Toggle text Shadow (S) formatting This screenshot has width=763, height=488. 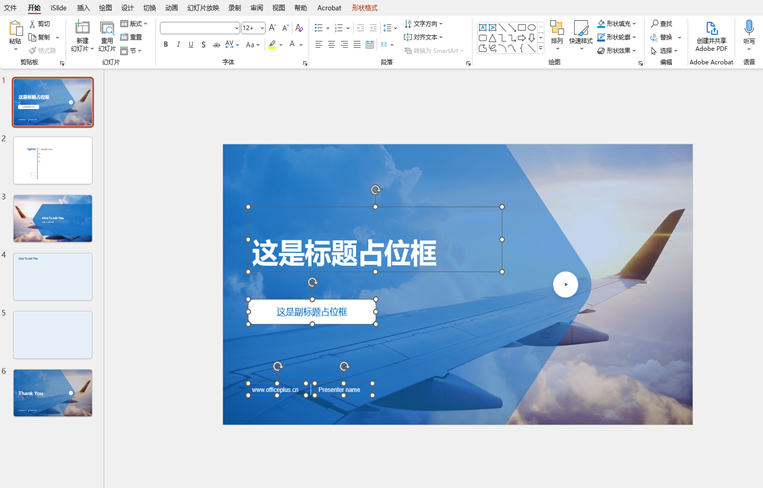point(203,44)
